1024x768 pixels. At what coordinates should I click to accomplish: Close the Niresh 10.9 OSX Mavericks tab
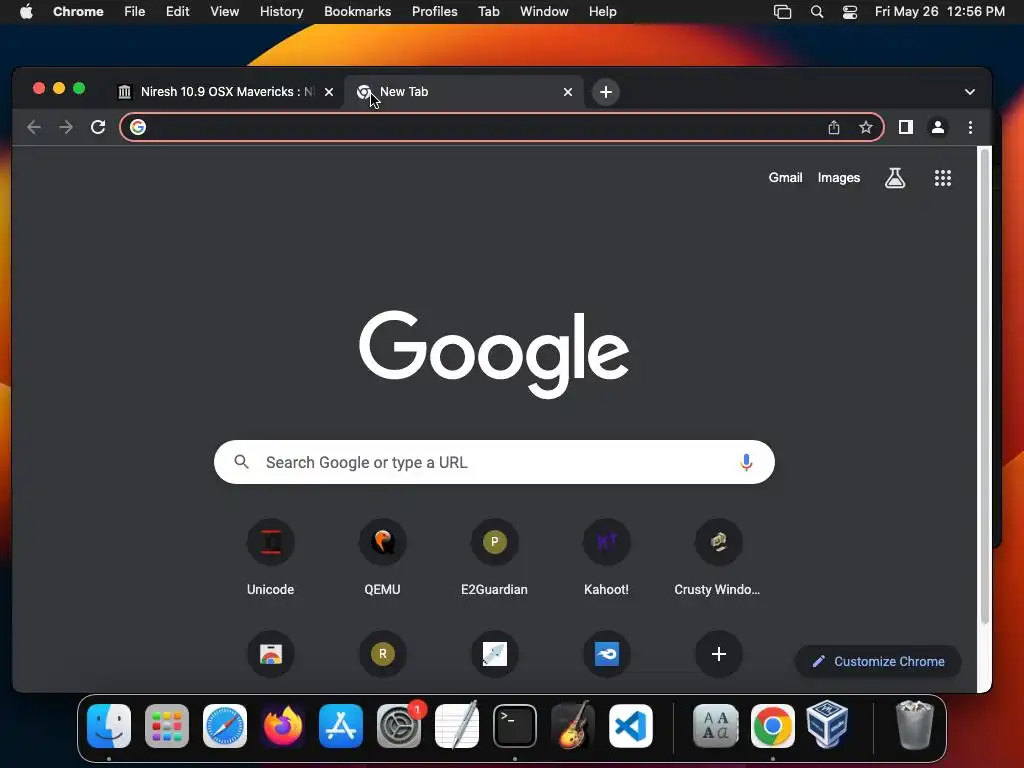(329, 92)
